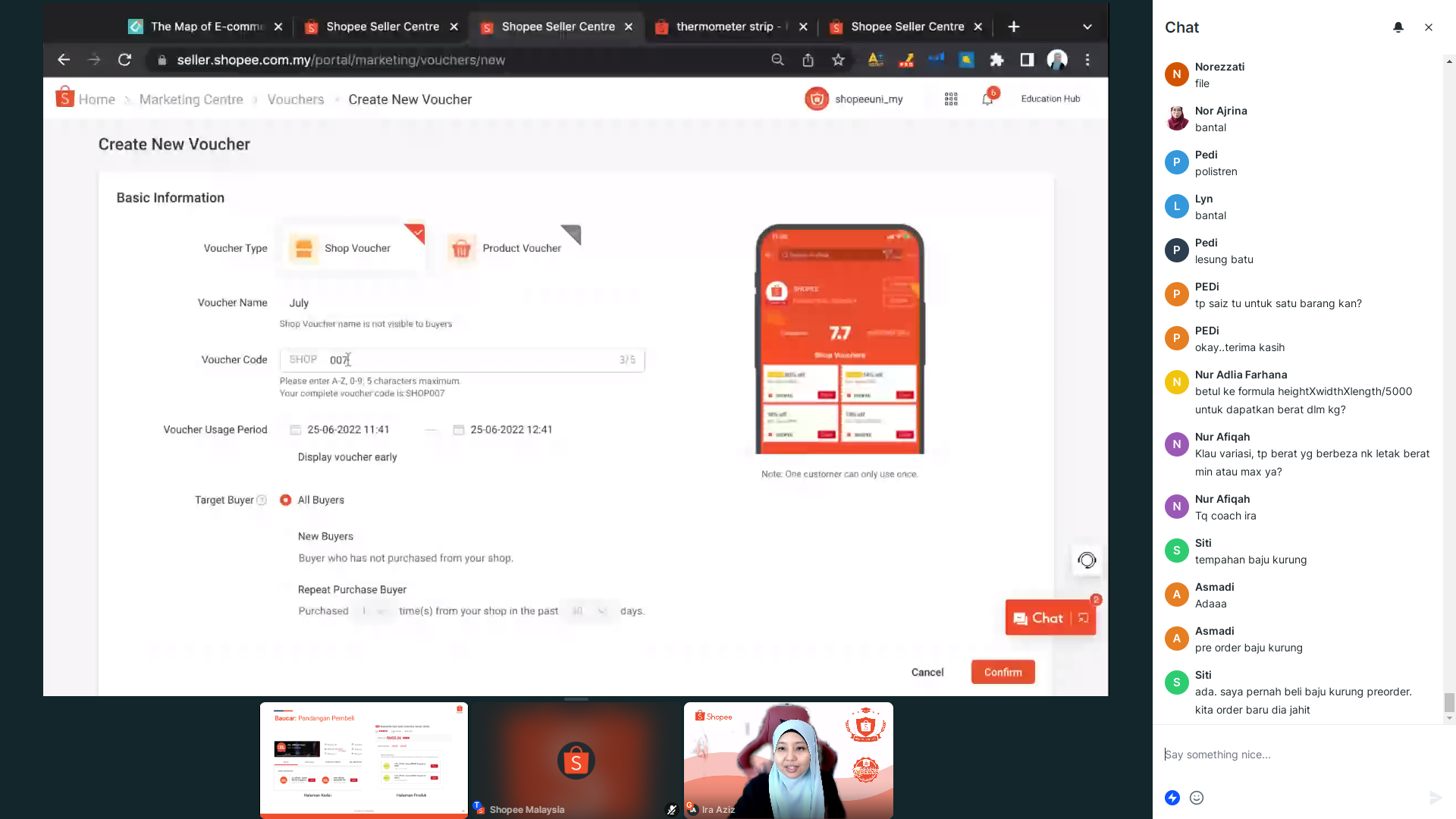This screenshot has width=1456, height=819.
Task: Open Vouchers breadcrumb link
Action: pos(296,99)
